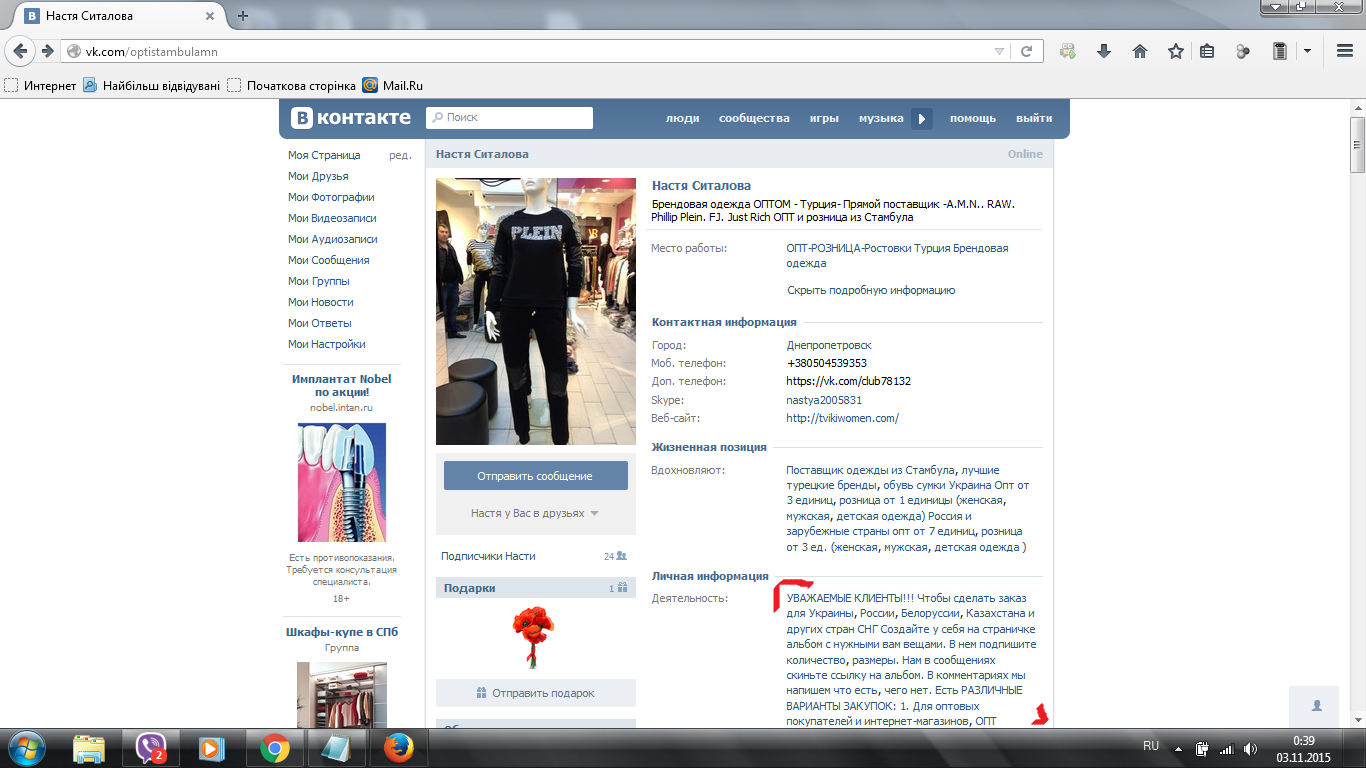Click the gift icon beside Подарки count
1366x768 pixels.
[x=622, y=588]
